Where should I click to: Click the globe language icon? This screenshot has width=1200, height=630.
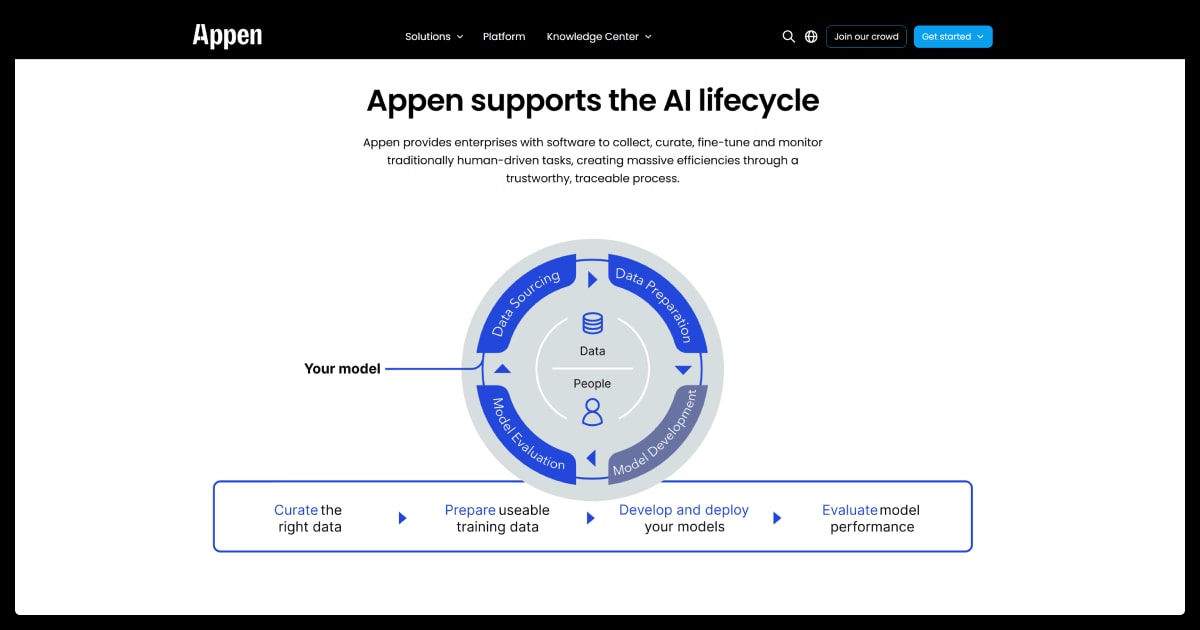coord(811,37)
